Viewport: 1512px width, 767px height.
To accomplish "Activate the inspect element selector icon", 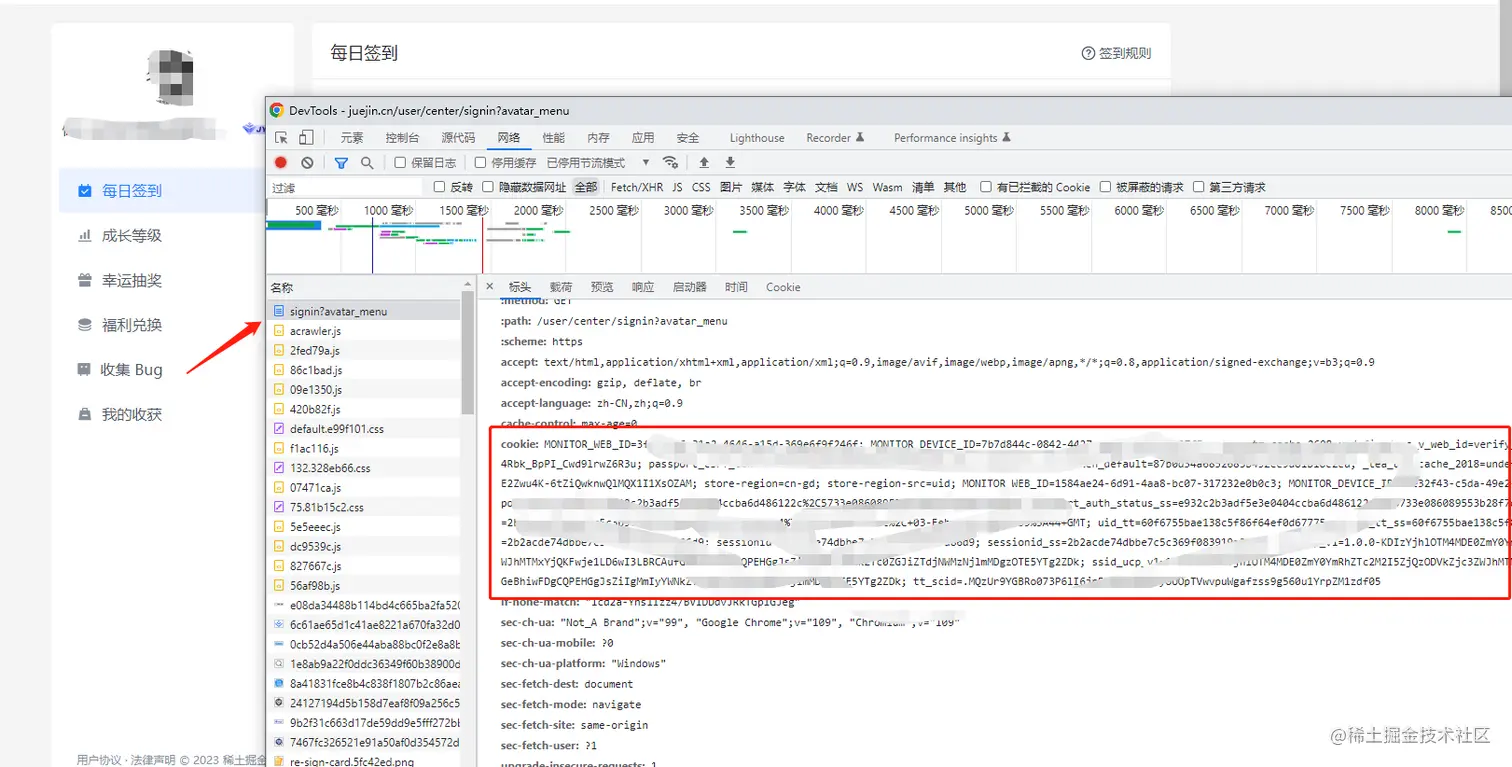I will pos(282,138).
